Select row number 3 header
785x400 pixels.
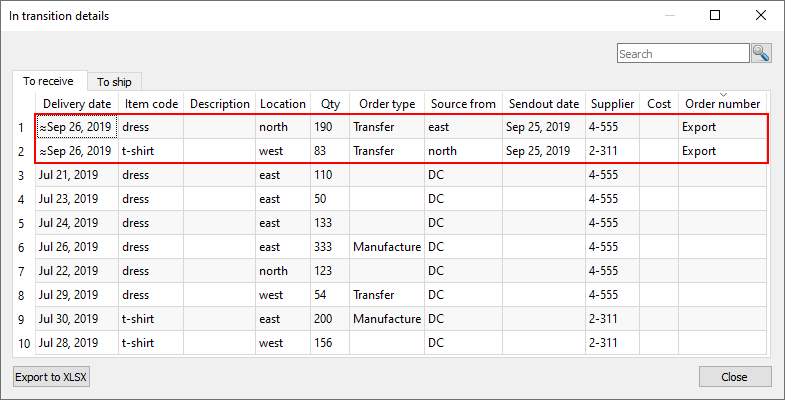21,175
